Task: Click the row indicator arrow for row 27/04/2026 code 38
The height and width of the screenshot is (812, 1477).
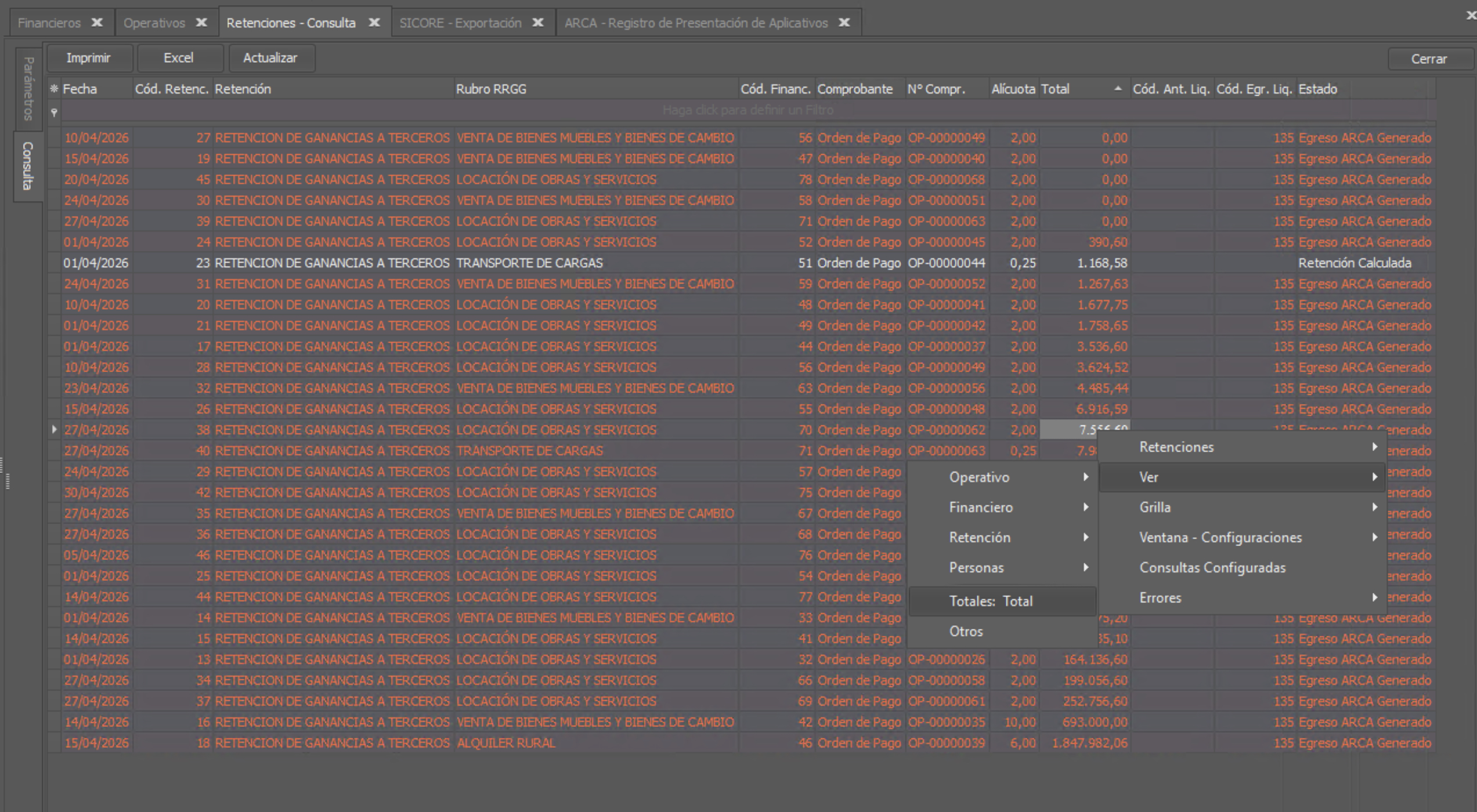Action: point(54,430)
